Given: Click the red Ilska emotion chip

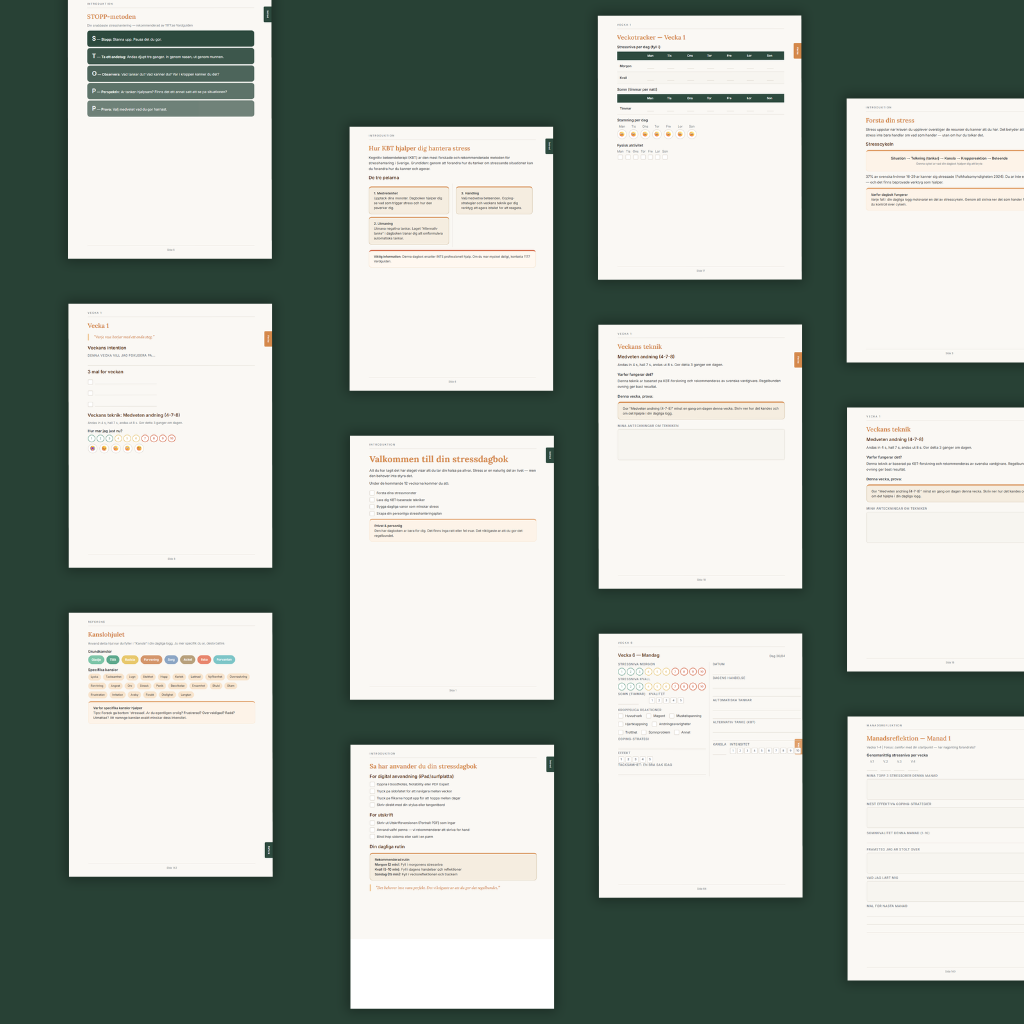Looking at the screenshot, I should coord(204,660).
